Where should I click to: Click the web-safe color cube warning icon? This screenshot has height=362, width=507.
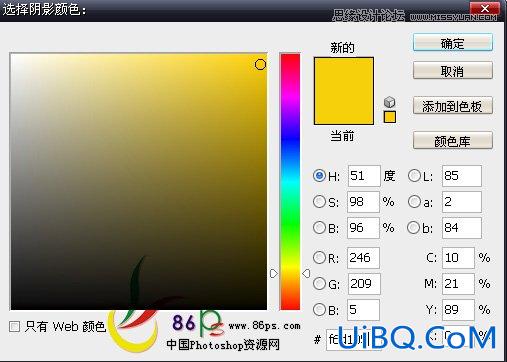coord(389,102)
